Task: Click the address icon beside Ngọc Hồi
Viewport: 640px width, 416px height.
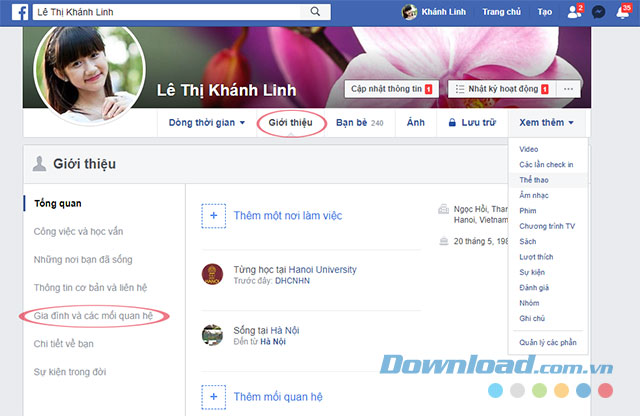Action: (443, 209)
